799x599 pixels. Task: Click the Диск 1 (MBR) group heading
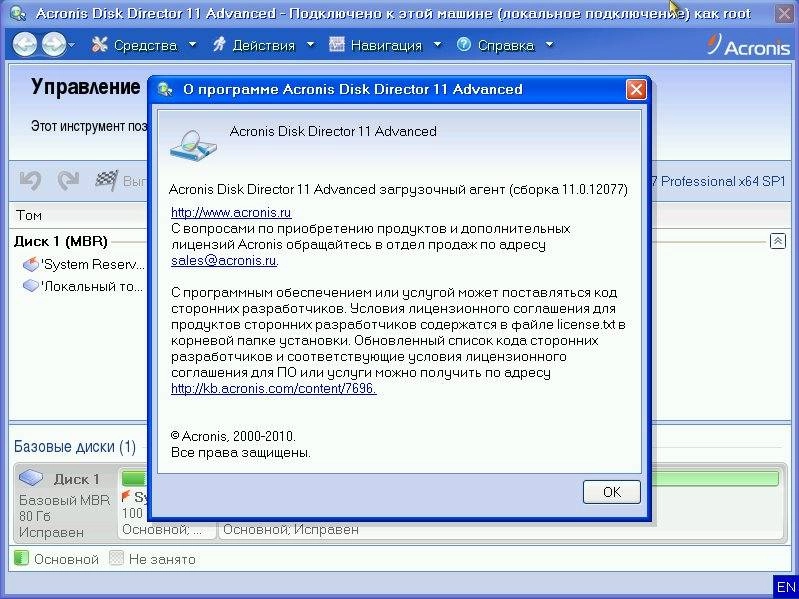(x=61, y=241)
